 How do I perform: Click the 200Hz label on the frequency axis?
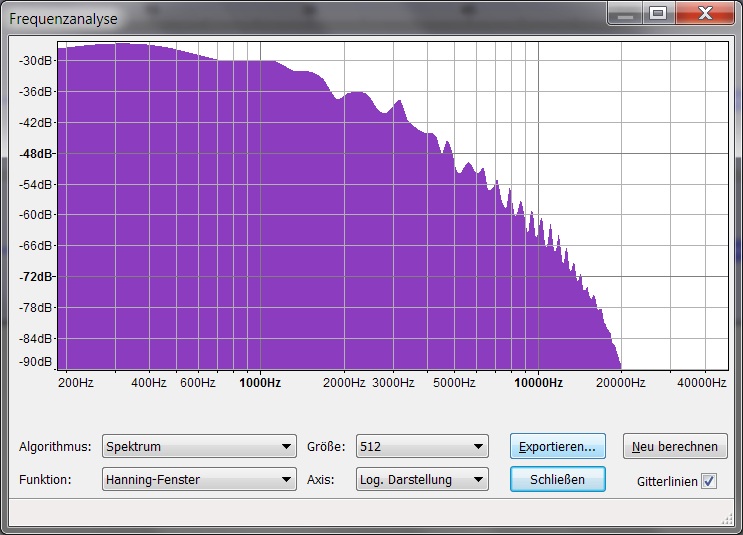(x=76, y=382)
